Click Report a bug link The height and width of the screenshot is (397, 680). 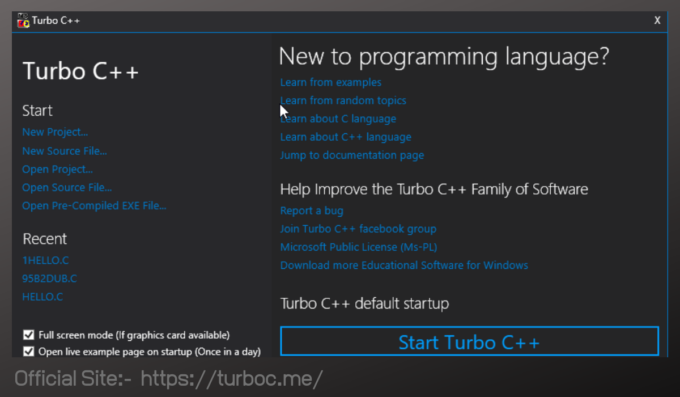tap(312, 211)
